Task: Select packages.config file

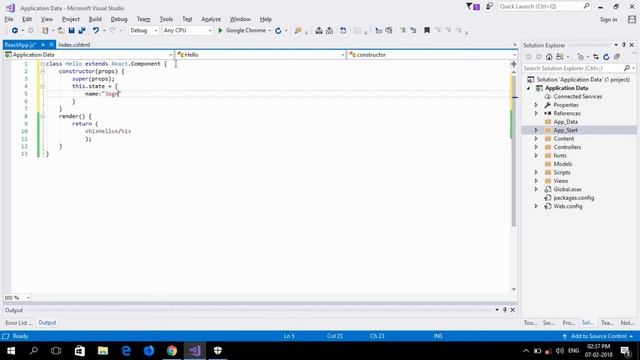Action: (x=573, y=198)
